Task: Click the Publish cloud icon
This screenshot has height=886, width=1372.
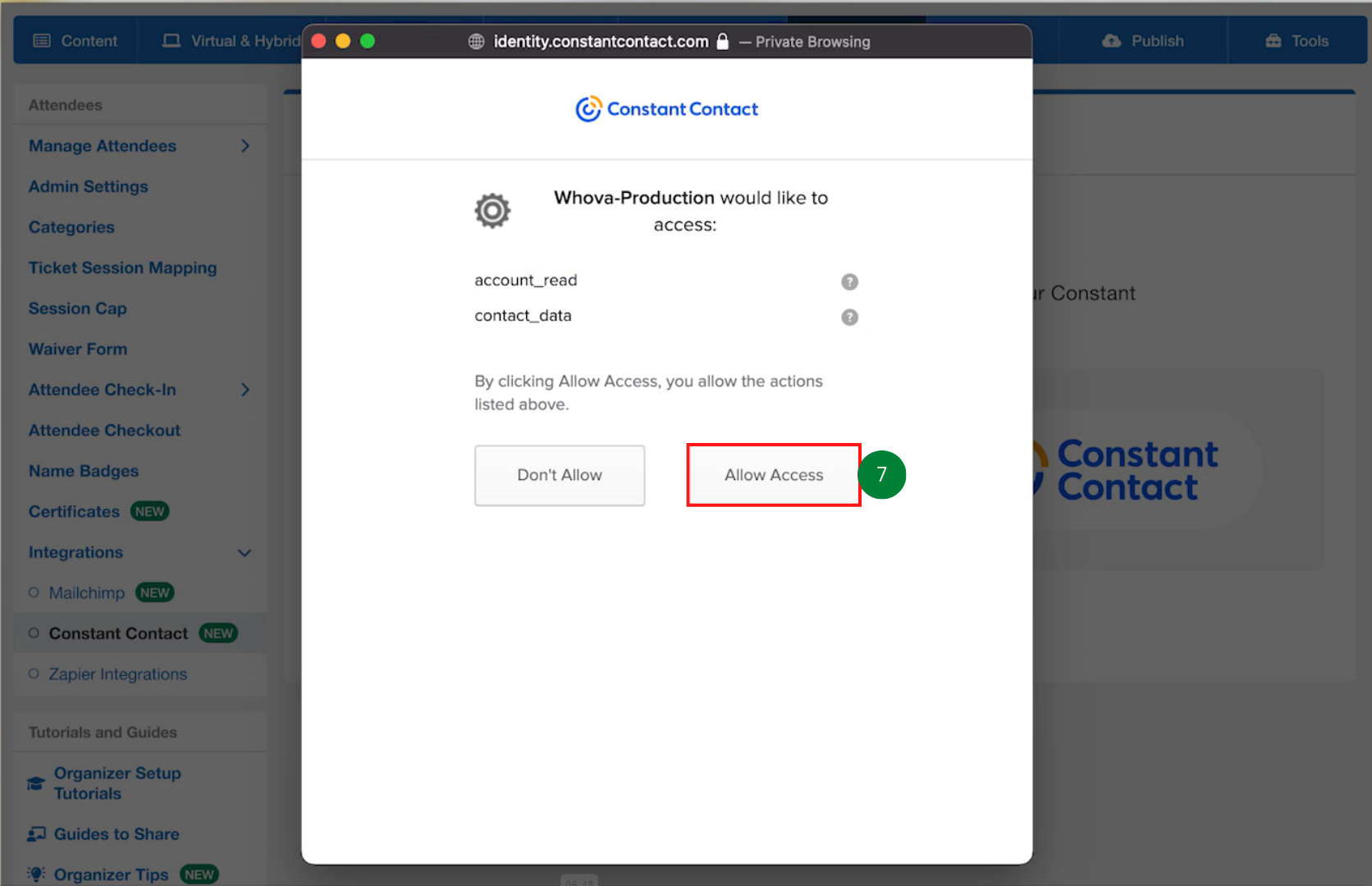Action: [x=1111, y=41]
